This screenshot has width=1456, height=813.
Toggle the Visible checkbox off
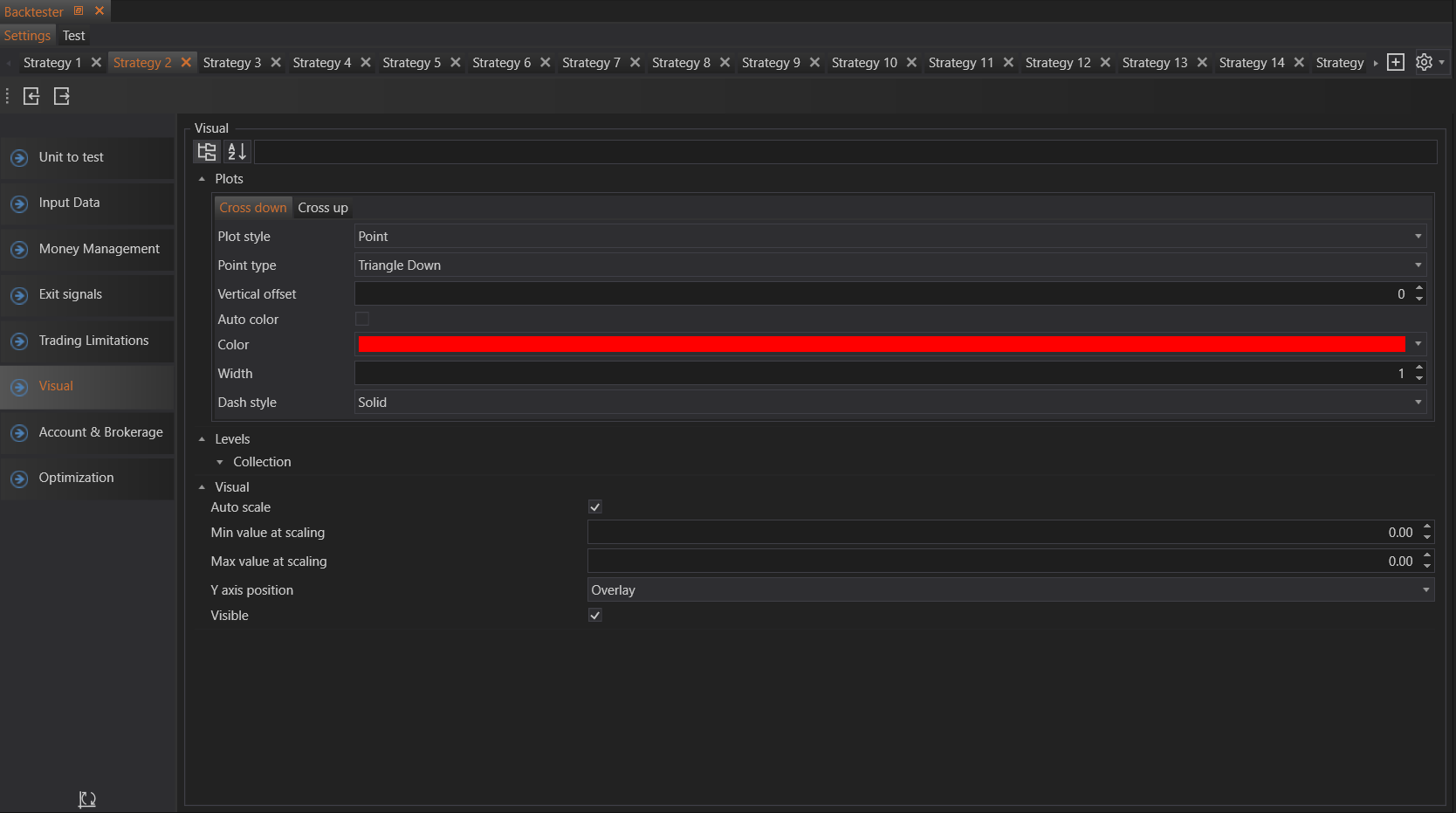click(x=595, y=616)
